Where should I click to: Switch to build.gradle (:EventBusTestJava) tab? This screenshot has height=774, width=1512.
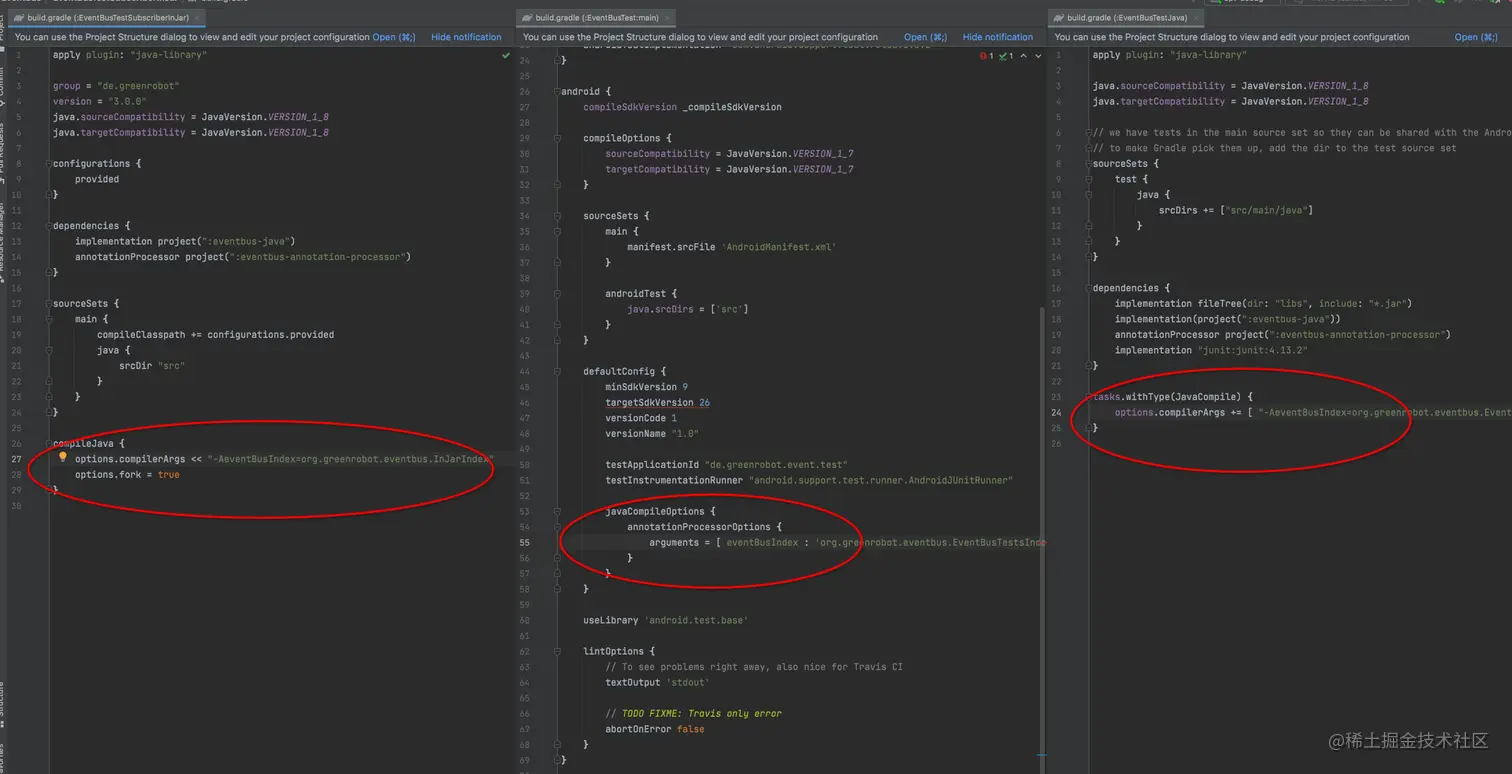(1126, 18)
